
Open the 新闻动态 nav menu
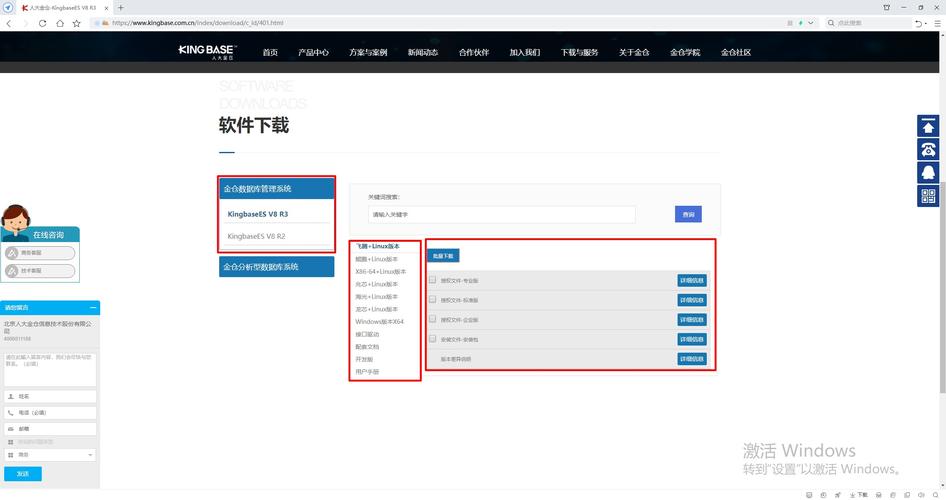point(422,52)
